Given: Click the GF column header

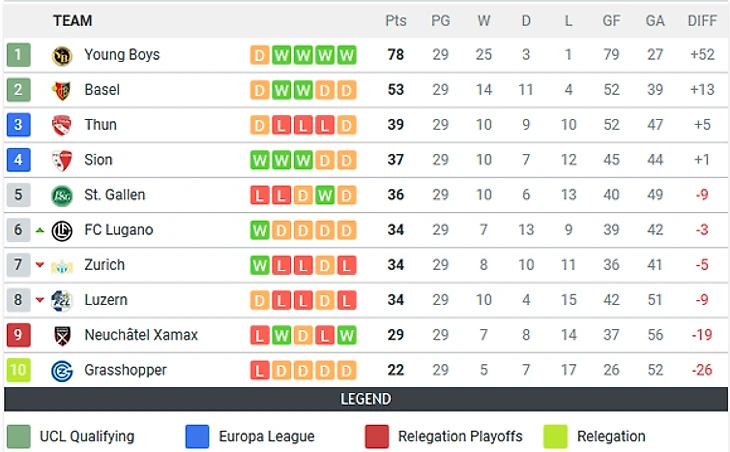Looking at the screenshot, I should point(611,20).
